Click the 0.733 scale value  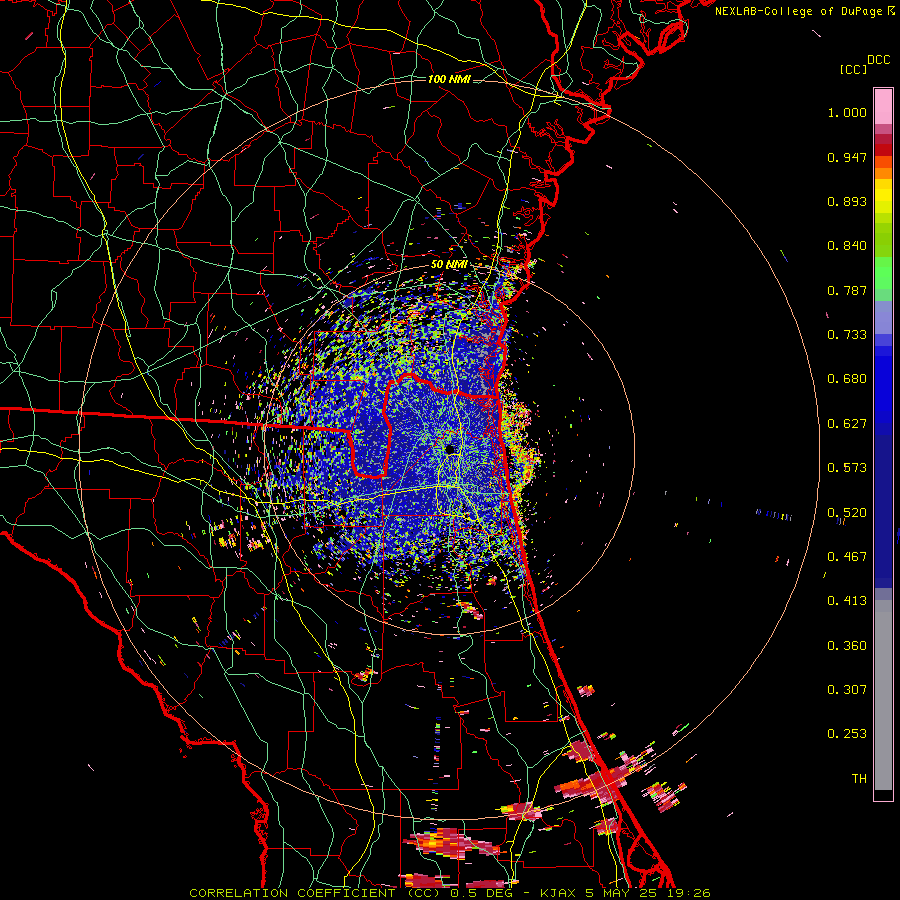[x=847, y=335]
